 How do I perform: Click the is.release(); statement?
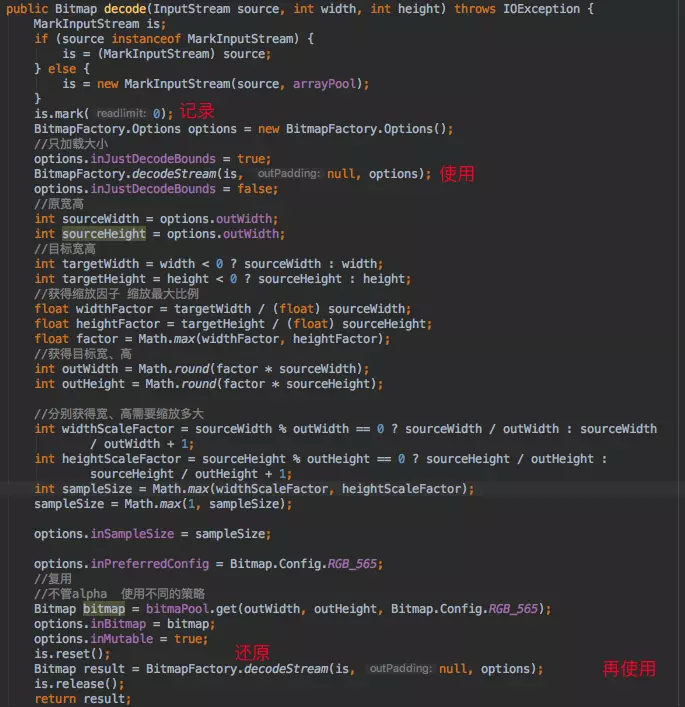79,684
